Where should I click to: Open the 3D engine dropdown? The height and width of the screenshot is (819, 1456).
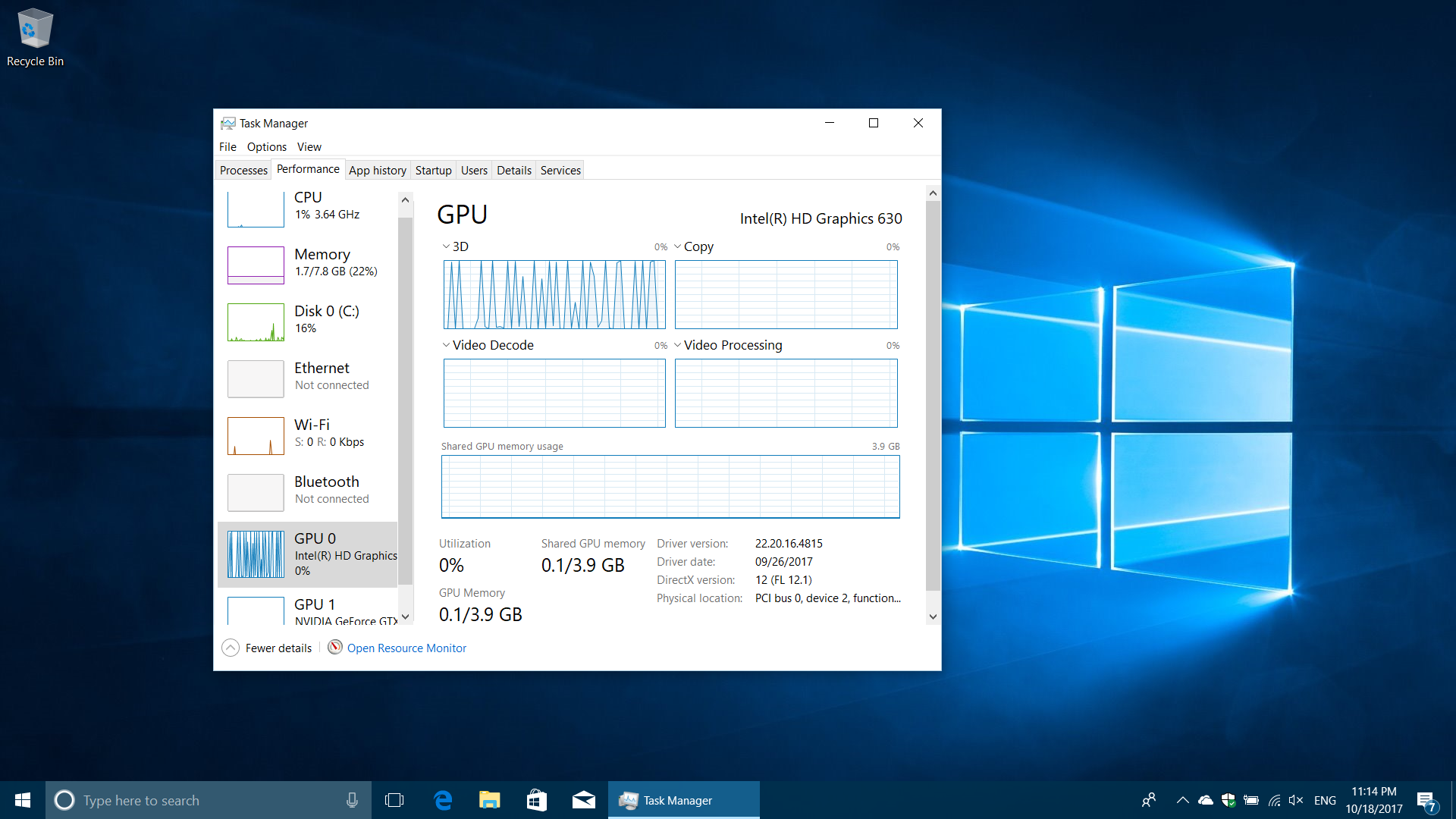(x=446, y=246)
